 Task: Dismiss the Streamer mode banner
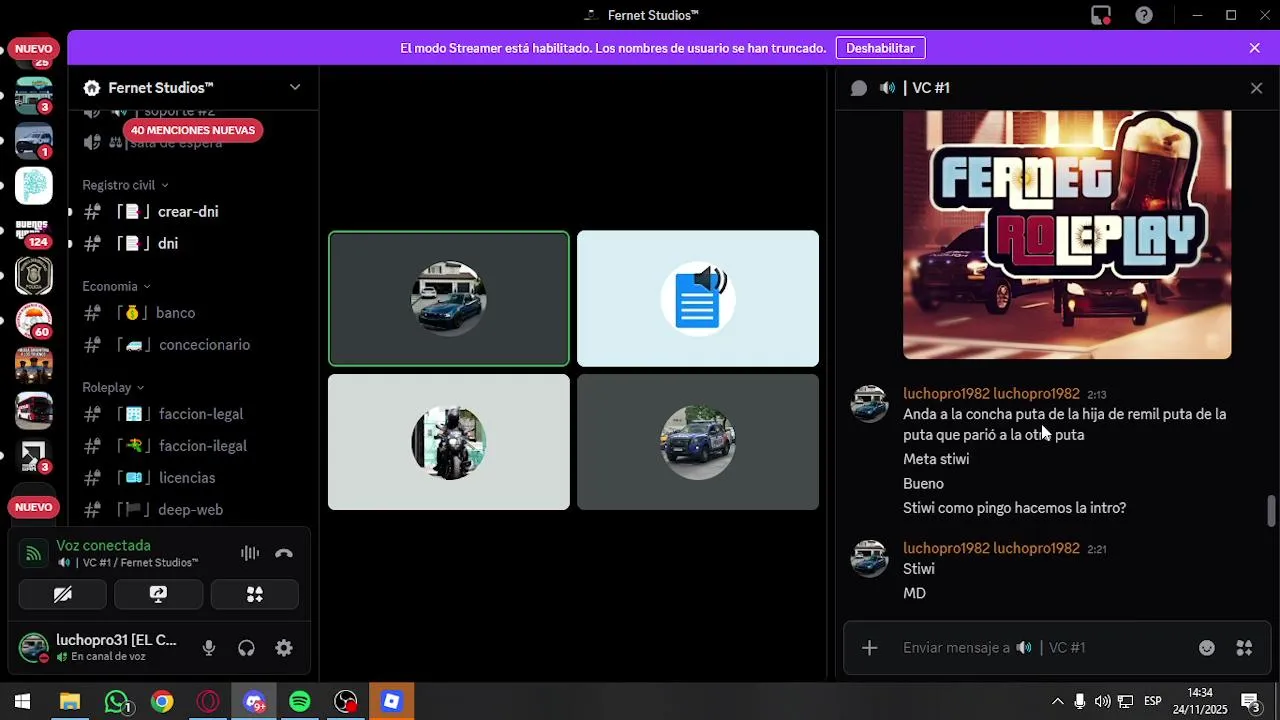(1255, 48)
